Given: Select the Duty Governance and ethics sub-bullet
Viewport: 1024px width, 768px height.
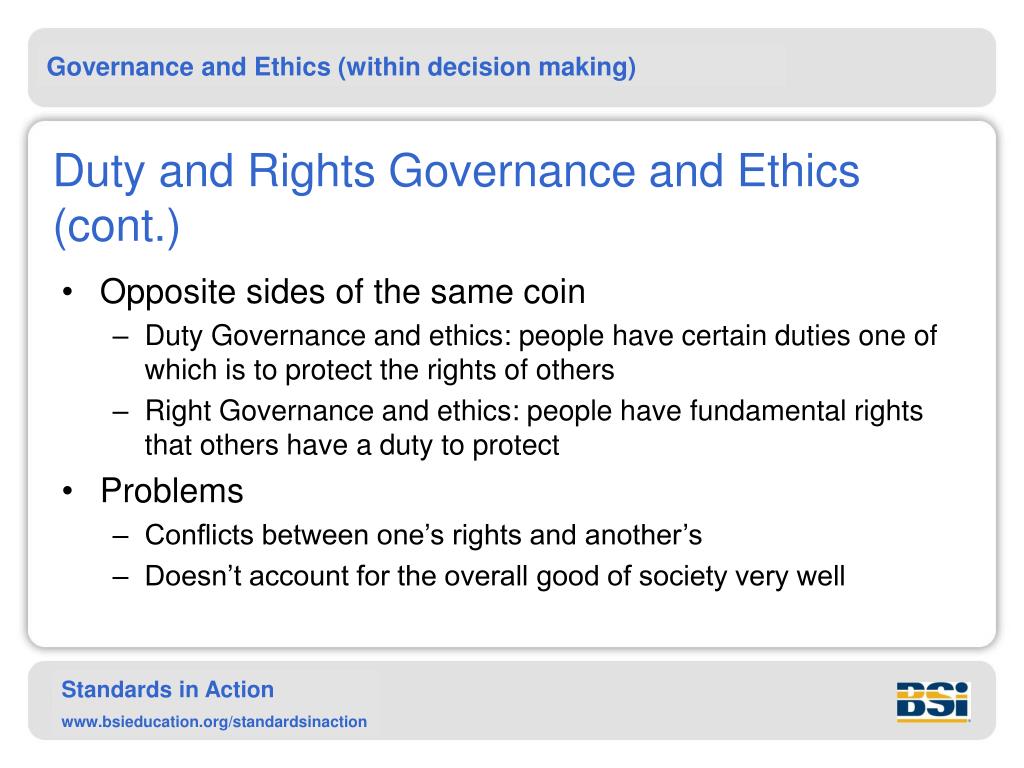Looking at the screenshot, I should click(x=541, y=353).
